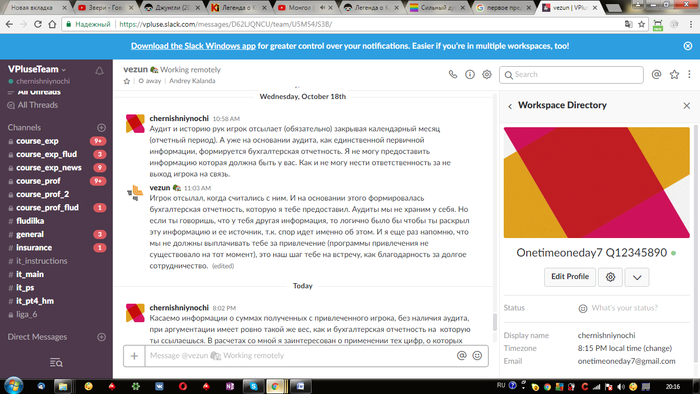700x394 pixels.
Task: Focus the Search field
Action: (x=571, y=75)
